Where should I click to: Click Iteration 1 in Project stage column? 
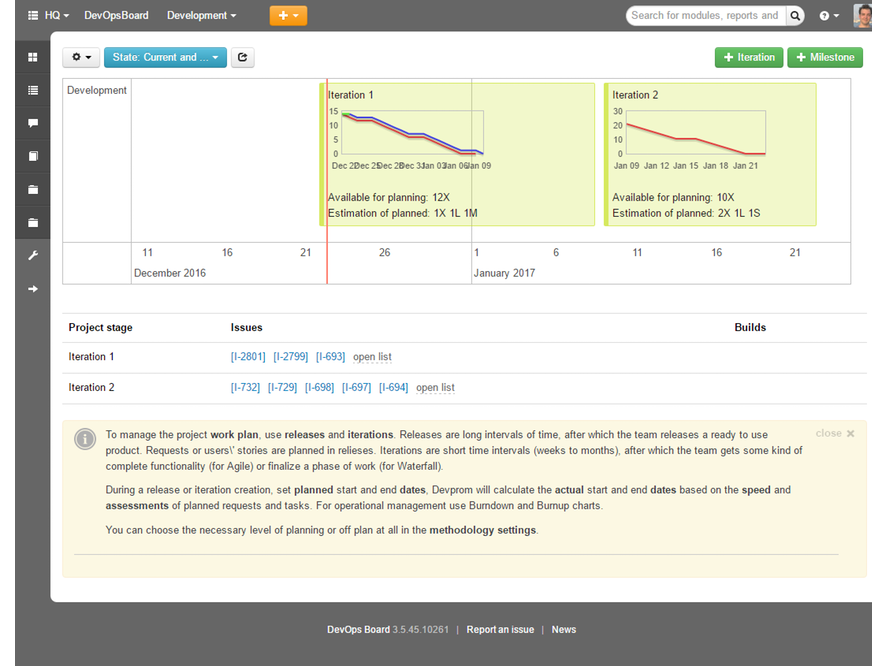91,357
